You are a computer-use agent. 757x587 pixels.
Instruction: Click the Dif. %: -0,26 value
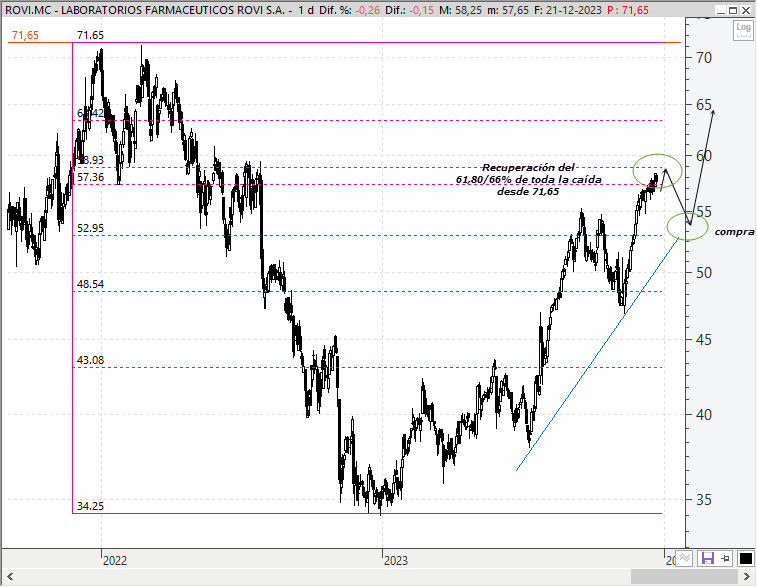(x=350, y=10)
